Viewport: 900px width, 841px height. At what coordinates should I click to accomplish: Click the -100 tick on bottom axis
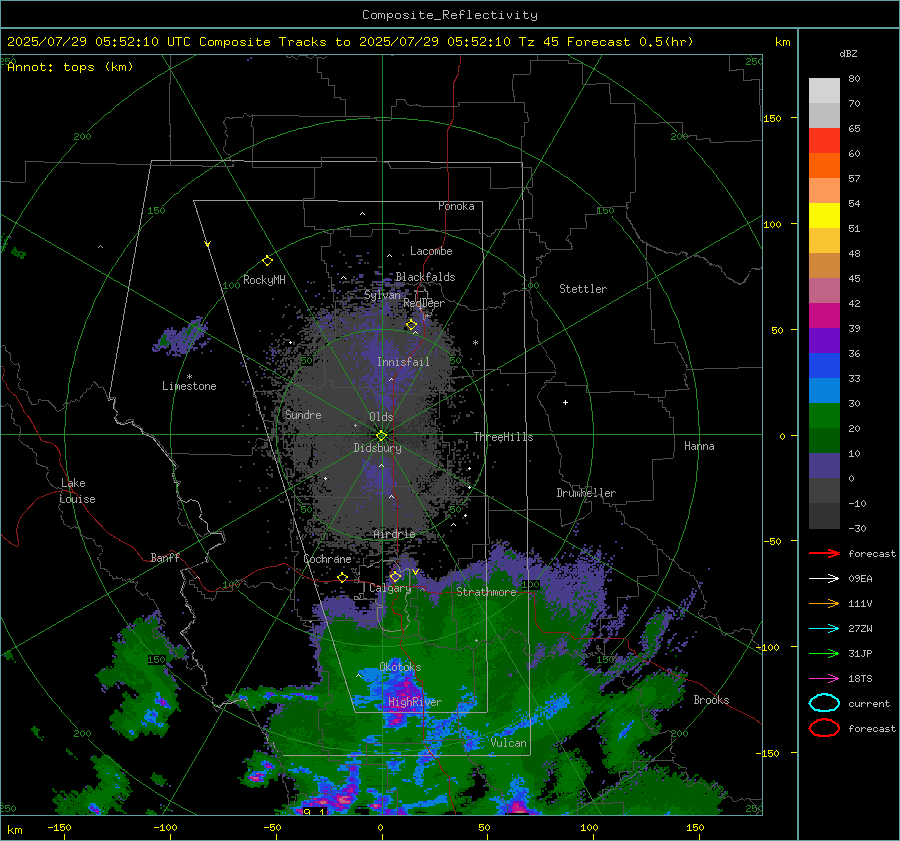(x=165, y=827)
